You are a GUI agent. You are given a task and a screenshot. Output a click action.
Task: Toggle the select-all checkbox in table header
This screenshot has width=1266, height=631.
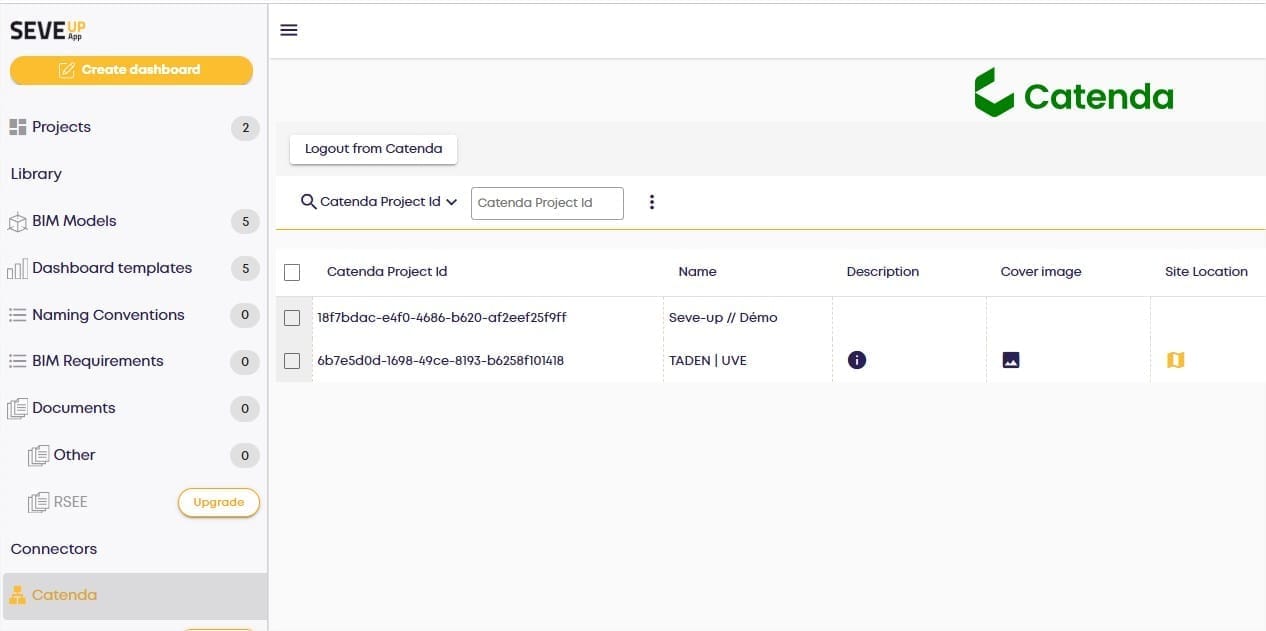click(x=292, y=272)
